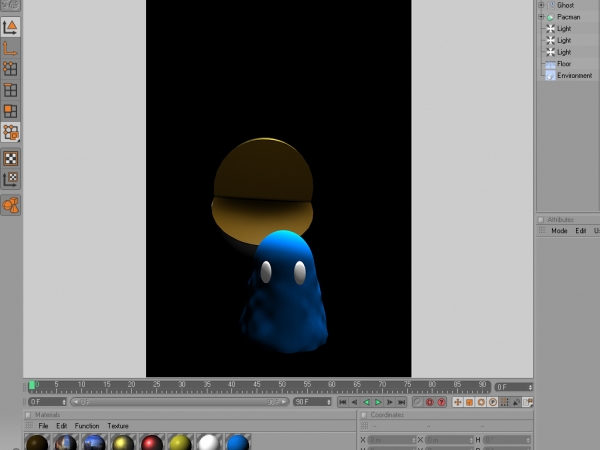Select the Floor object
The image size is (600, 450).
[564, 64]
